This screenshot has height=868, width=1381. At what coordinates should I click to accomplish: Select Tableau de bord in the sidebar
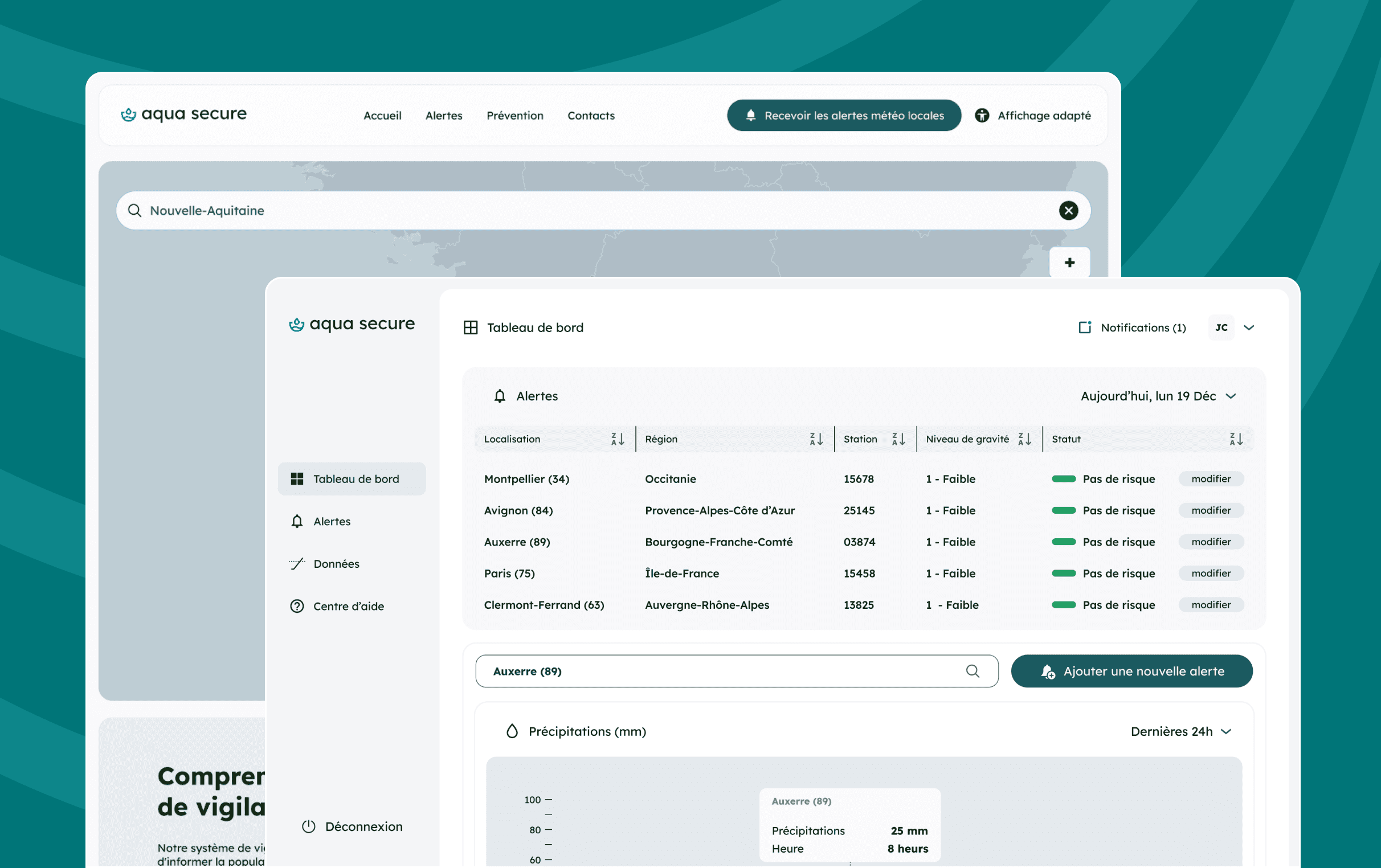tap(352, 479)
